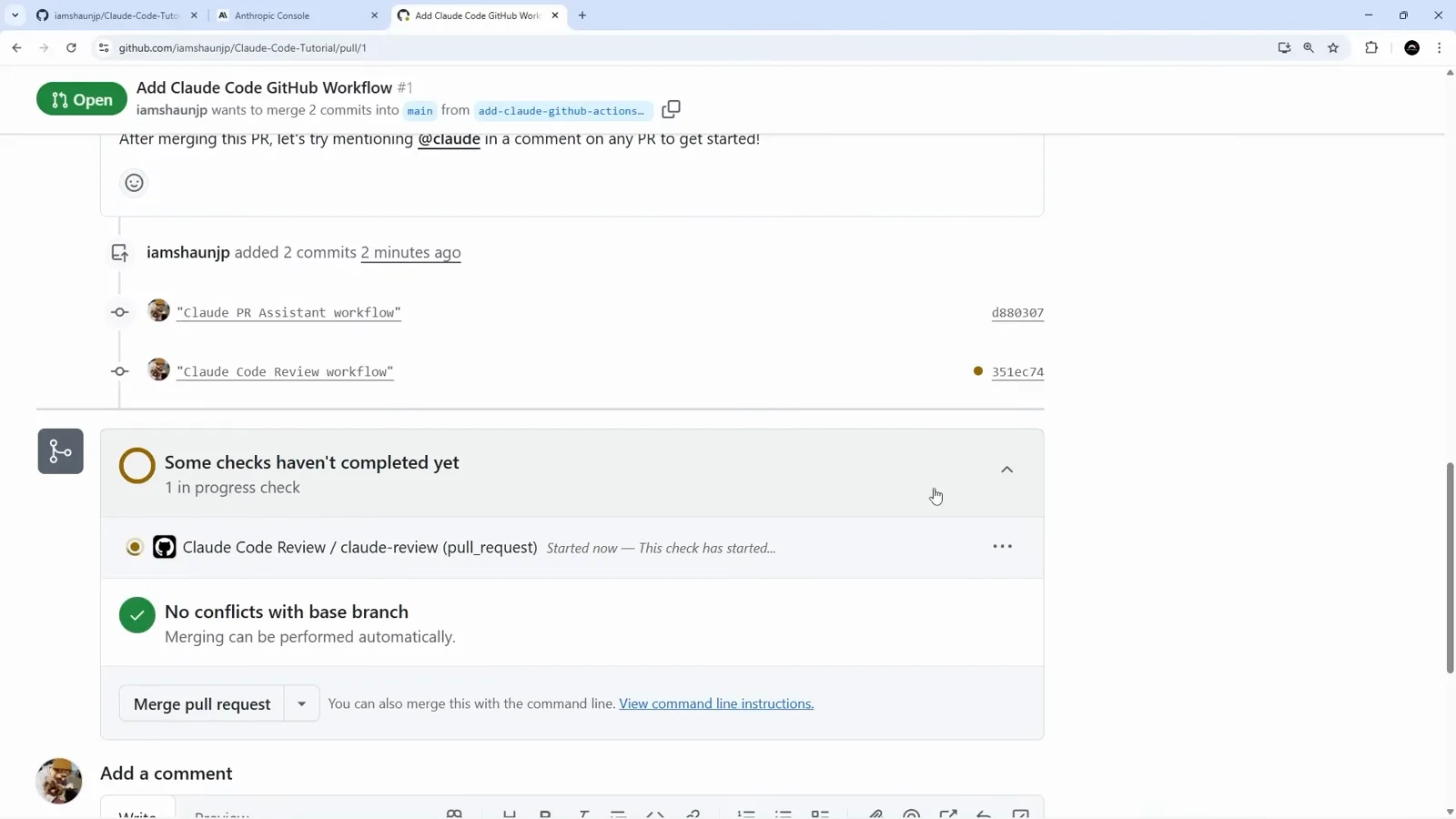Viewport: 1456px width, 819px height.
Task: Reload the current page
Action: tap(71, 47)
